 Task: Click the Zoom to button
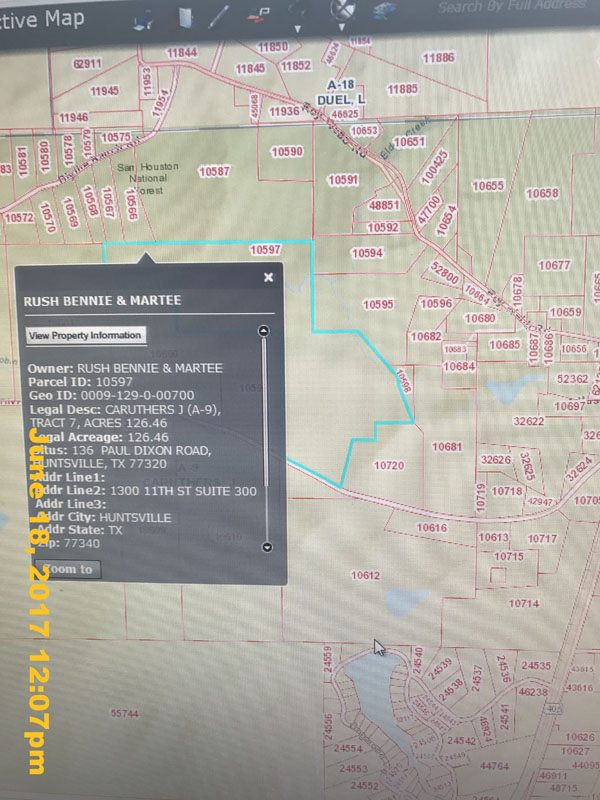pyautogui.click(x=68, y=569)
